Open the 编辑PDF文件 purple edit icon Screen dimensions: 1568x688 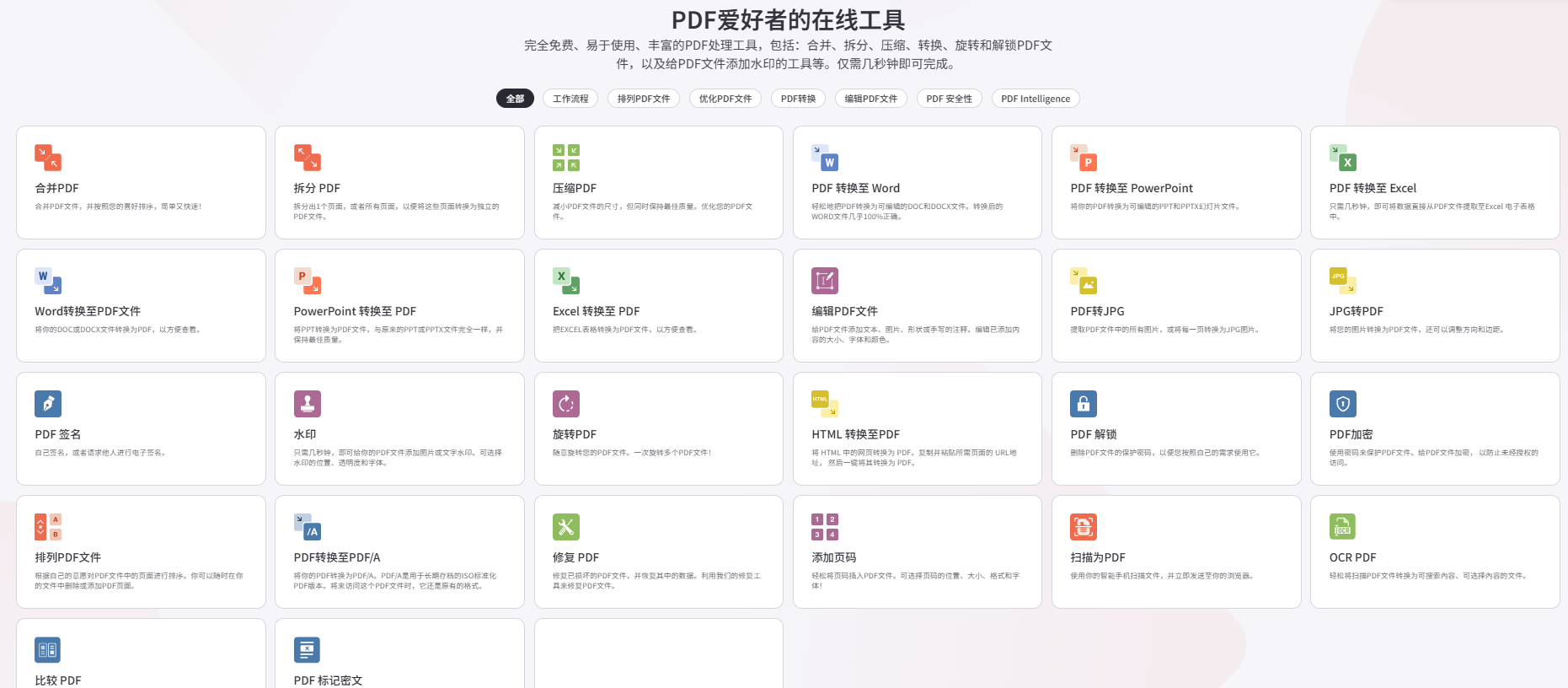[825, 281]
